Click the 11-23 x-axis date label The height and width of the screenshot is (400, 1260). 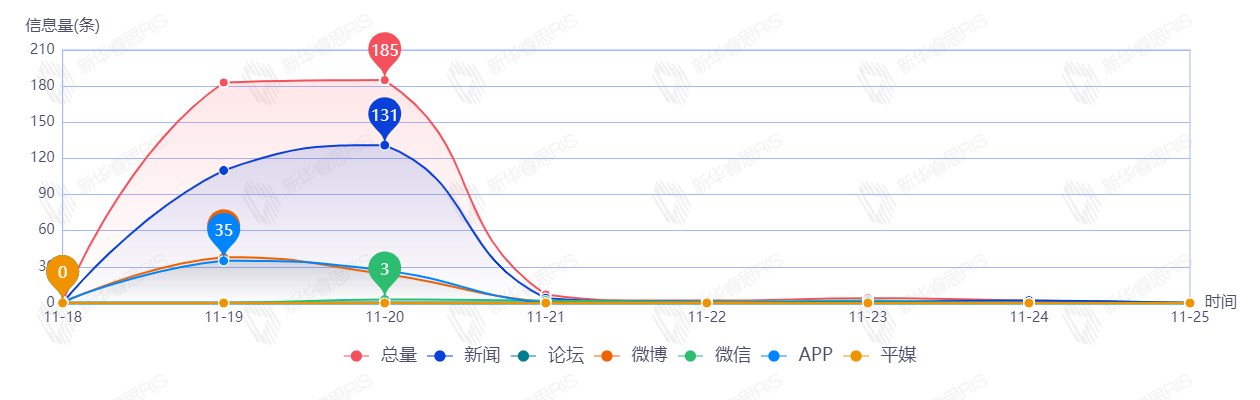tap(868, 317)
